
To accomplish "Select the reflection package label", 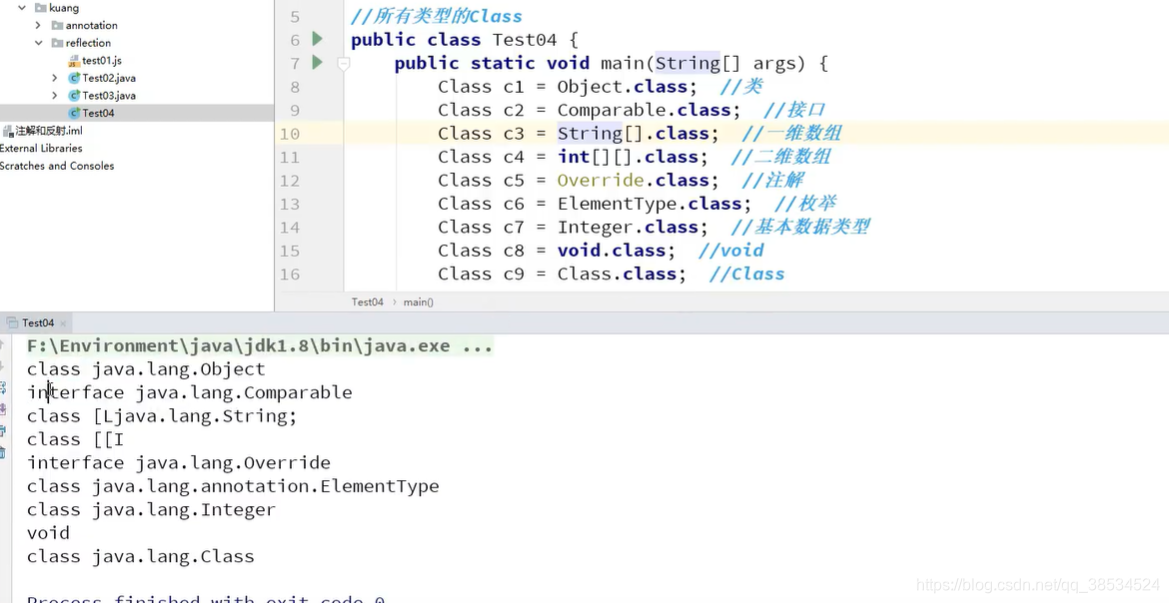I will click(x=88, y=42).
